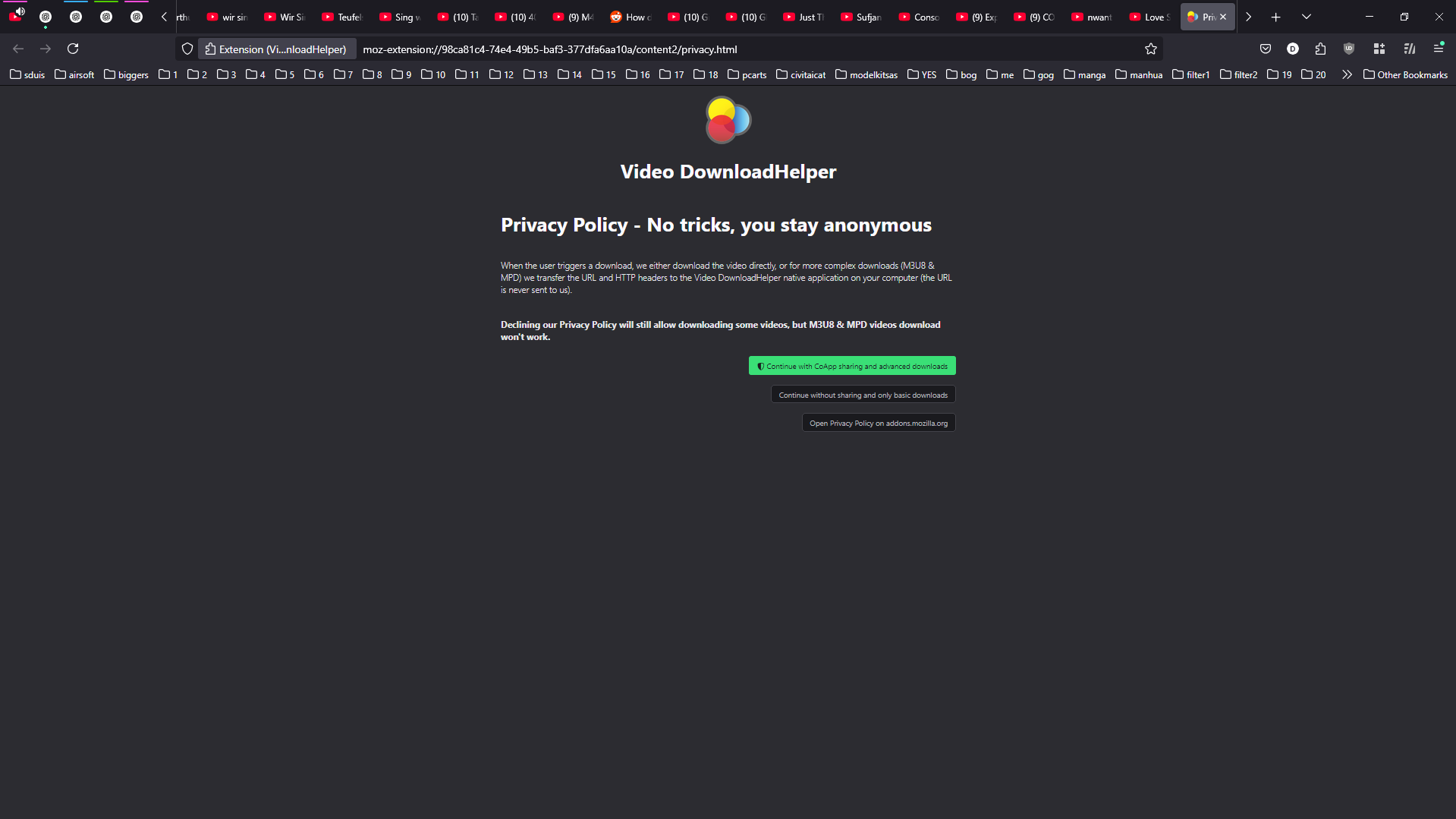Switch to the Love S YouTube tab

1149,17
